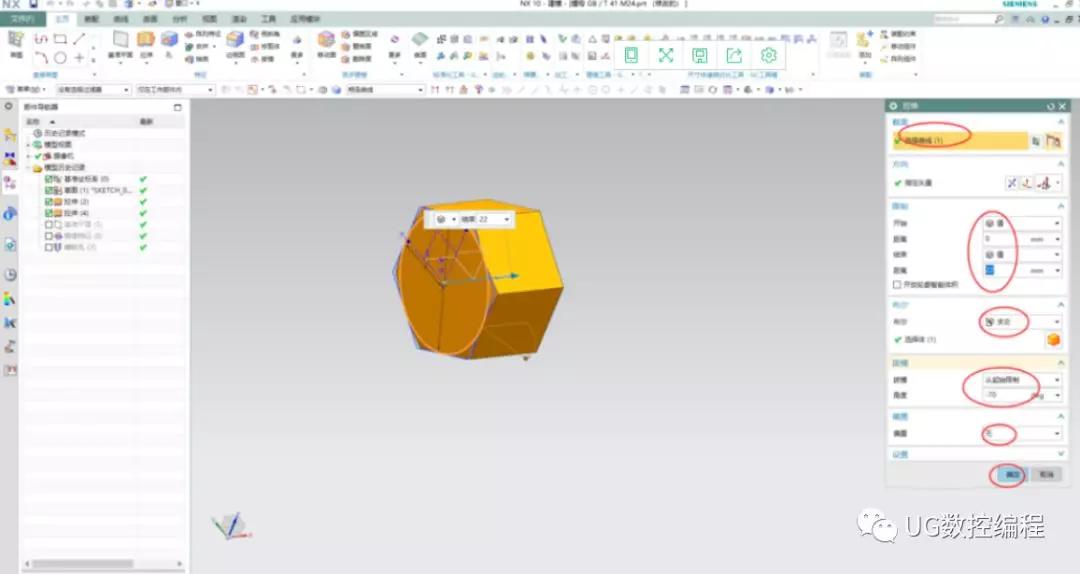Click the share overlay icon
This screenshot has height=574, width=1080.
tap(734, 55)
